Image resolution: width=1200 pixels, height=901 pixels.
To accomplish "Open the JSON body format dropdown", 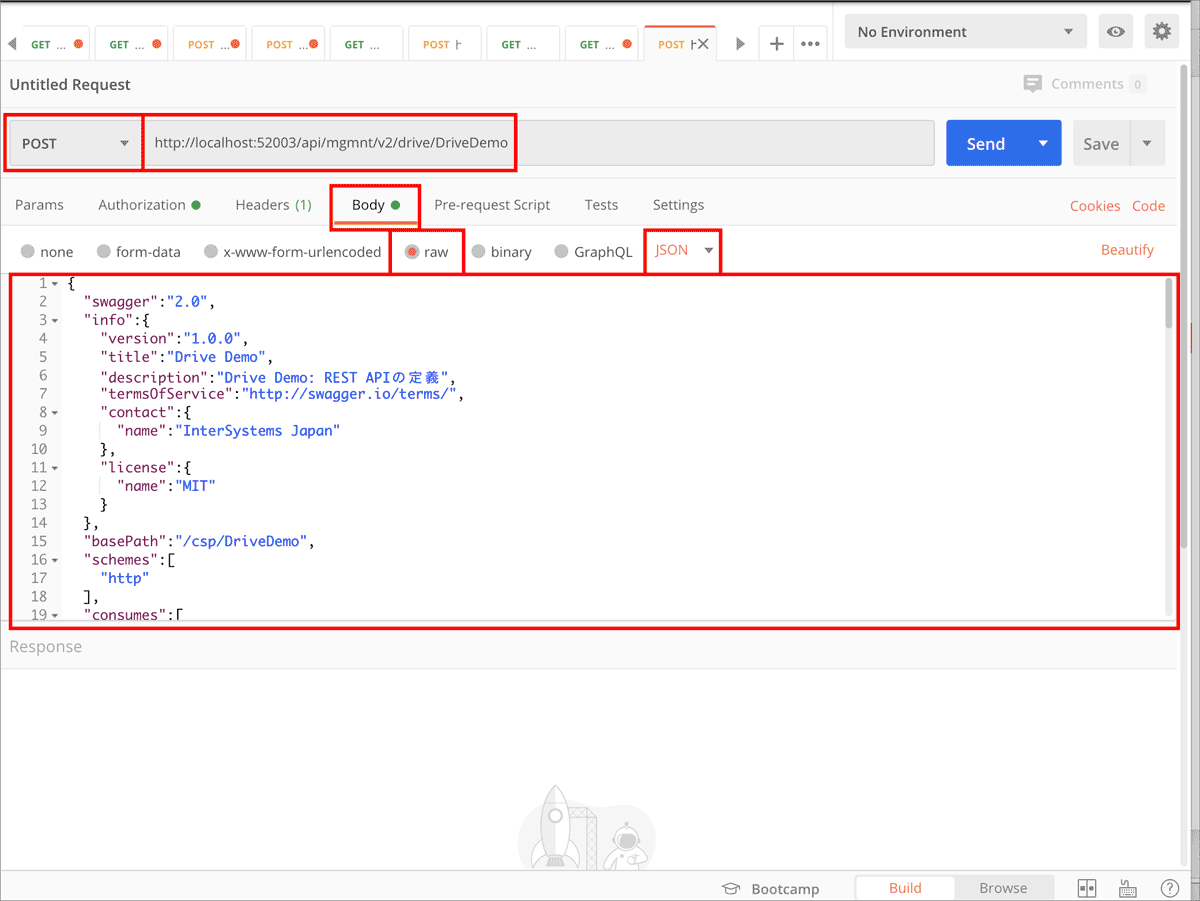I will coord(684,250).
